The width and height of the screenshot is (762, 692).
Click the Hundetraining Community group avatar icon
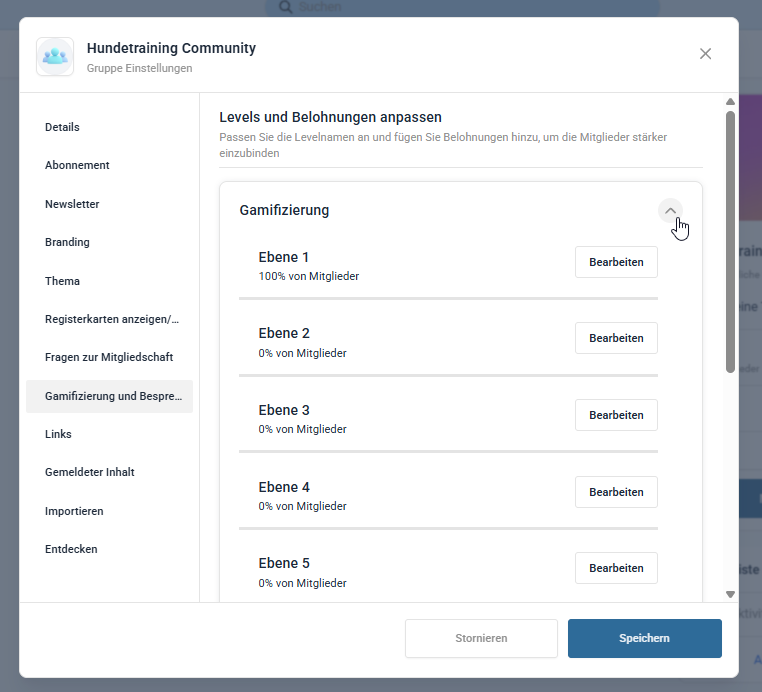click(55, 56)
